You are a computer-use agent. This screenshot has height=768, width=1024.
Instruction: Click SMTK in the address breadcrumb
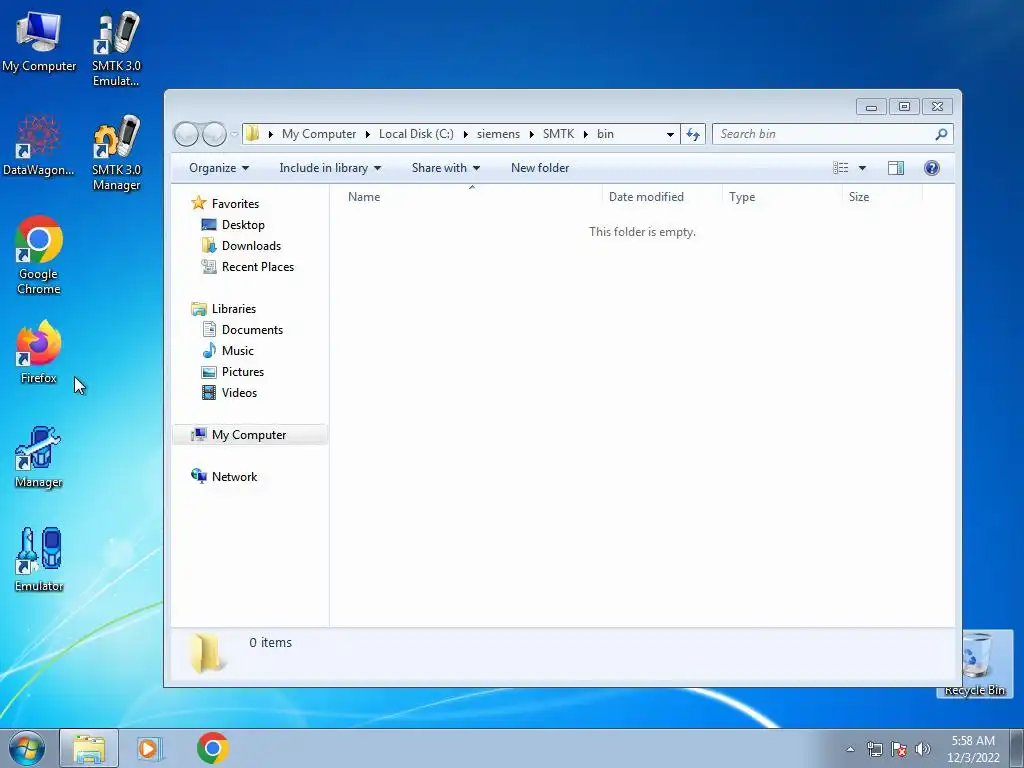click(558, 134)
